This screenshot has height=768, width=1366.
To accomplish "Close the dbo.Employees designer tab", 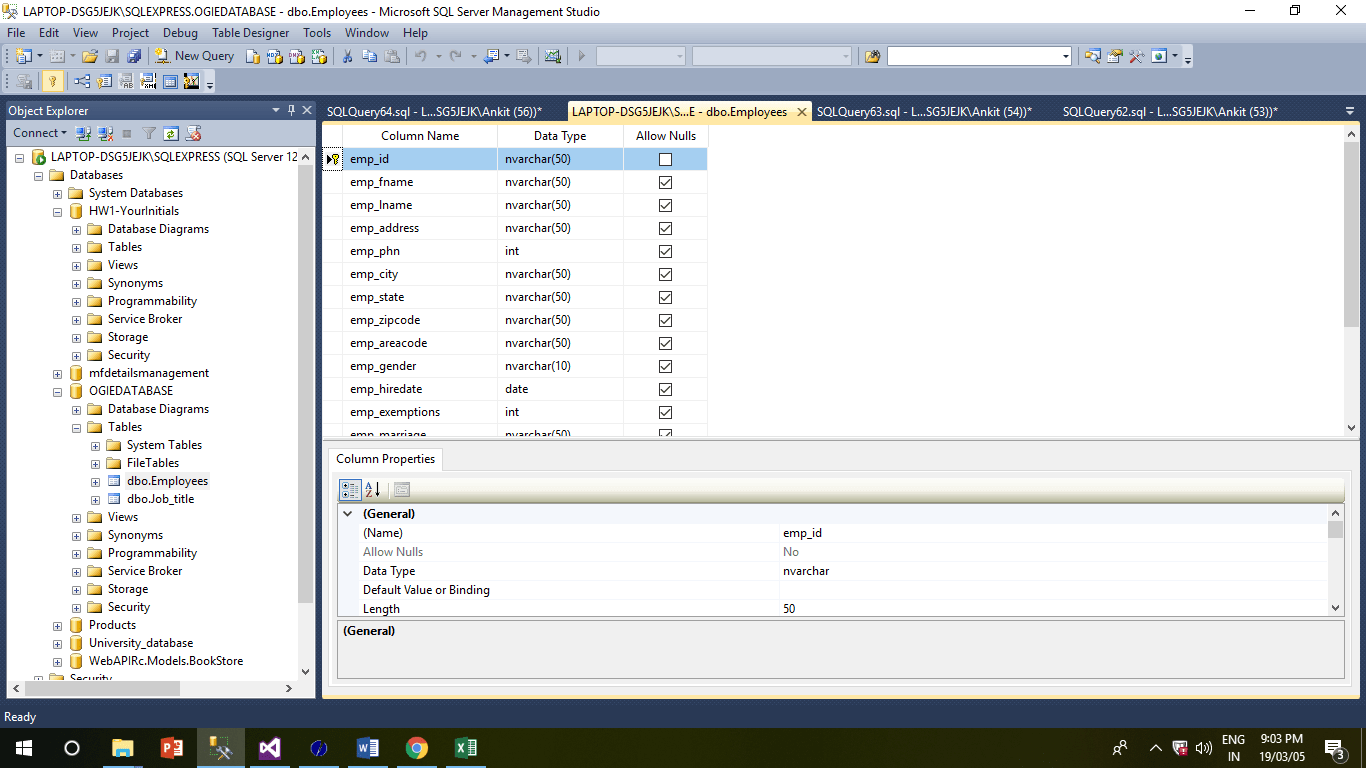I will pyautogui.click(x=801, y=112).
